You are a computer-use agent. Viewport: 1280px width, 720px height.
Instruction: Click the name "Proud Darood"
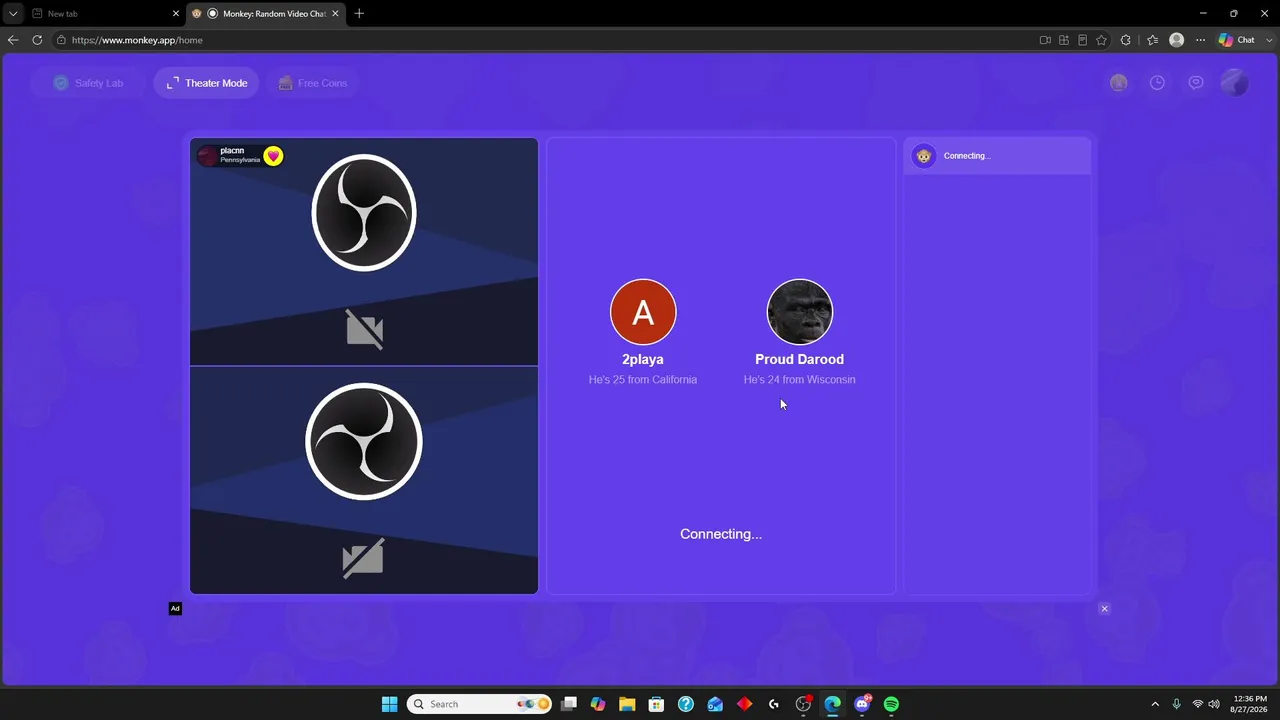pos(800,359)
